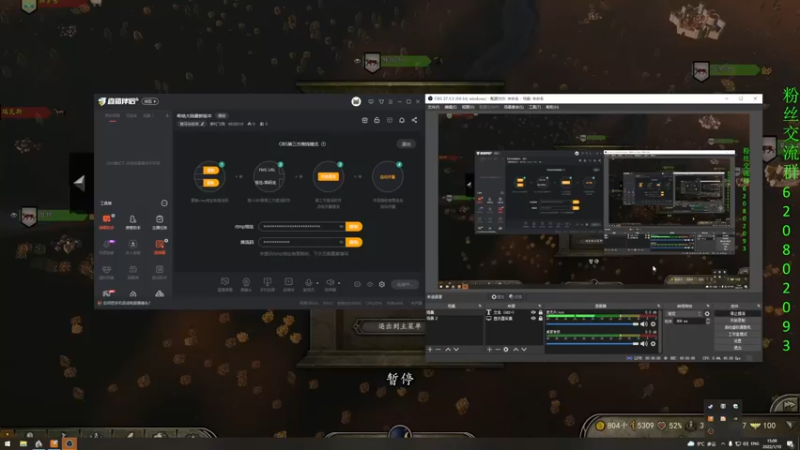The width and height of the screenshot is (800, 450).
Task: Open user avatar in 直播伴侣 title bar
Action: pyautogui.click(x=356, y=102)
